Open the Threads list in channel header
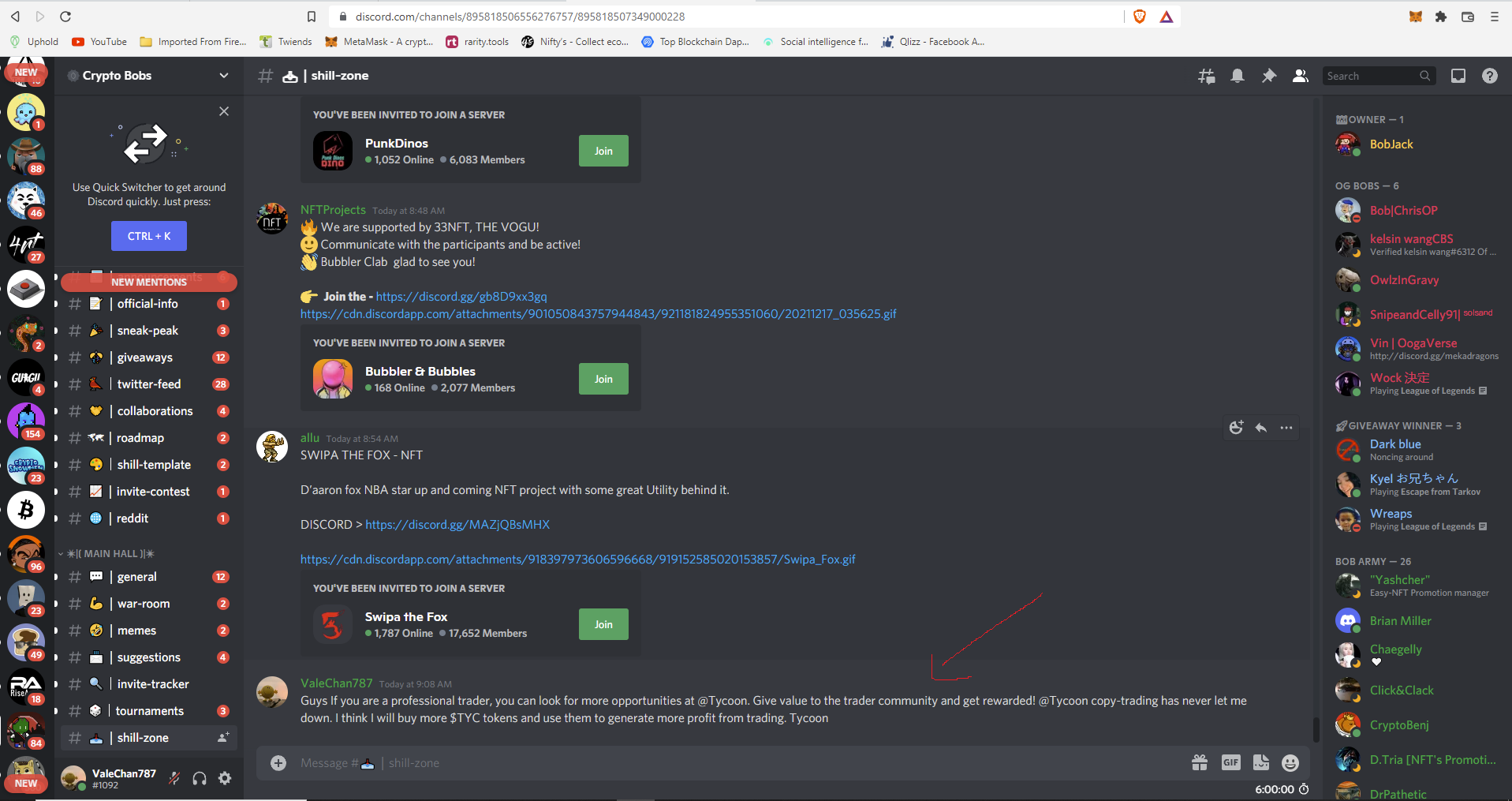This screenshot has height=801, width=1512. [1206, 76]
